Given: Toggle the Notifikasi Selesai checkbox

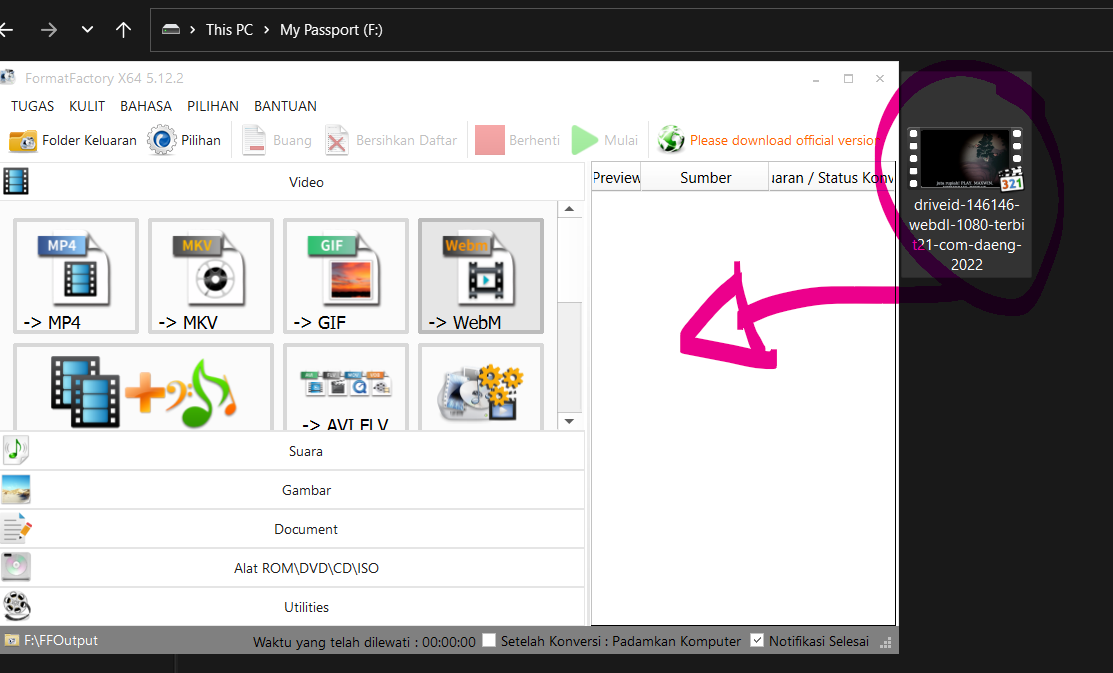Looking at the screenshot, I should click(757, 640).
